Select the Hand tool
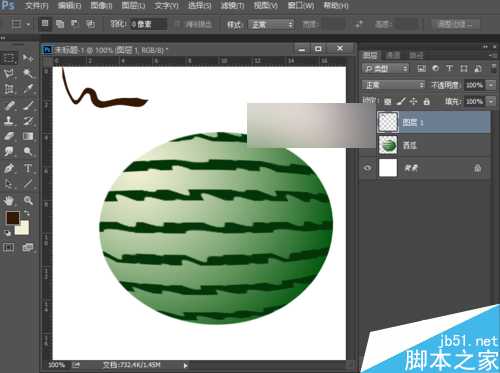The width and height of the screenshot is (500, 373). (x=9, y=200)
